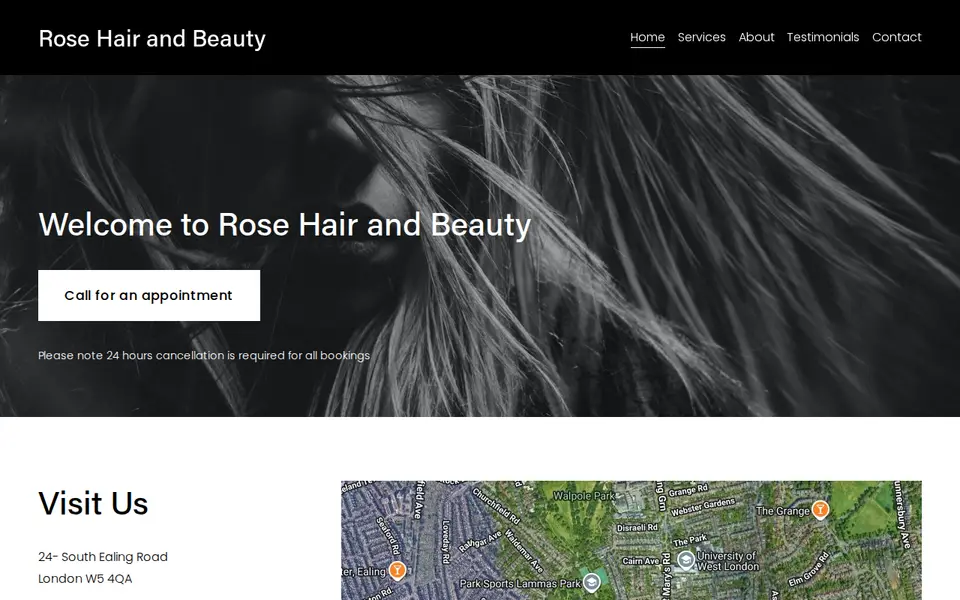The image size is (960, 600).
Task: Click the Loveday Rd map label
Action: pyautogui.click(x=446, y=542)
